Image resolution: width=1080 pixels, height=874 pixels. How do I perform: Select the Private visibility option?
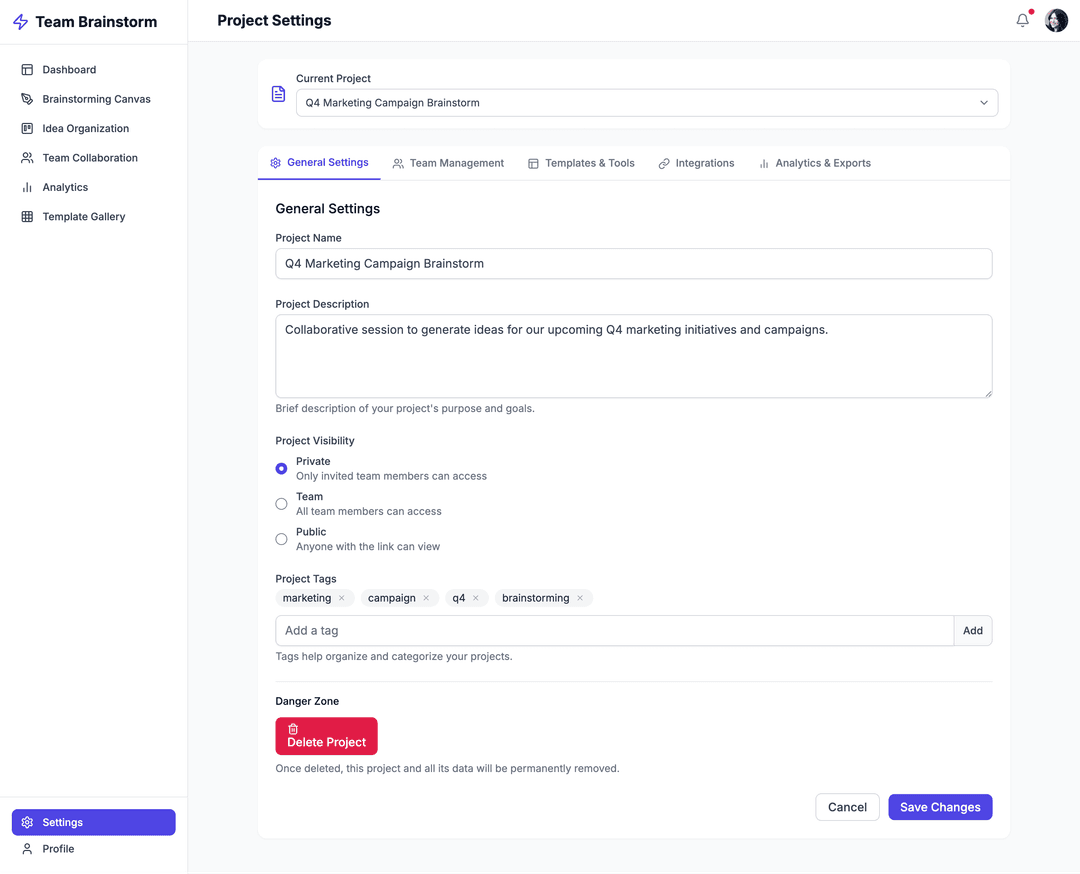(281, 468)
